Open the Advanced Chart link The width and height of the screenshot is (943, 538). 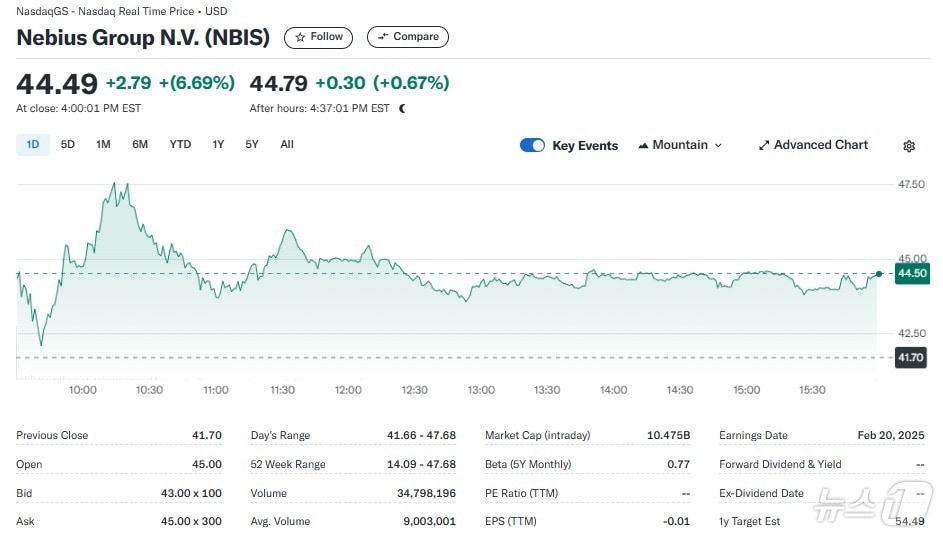820,145
